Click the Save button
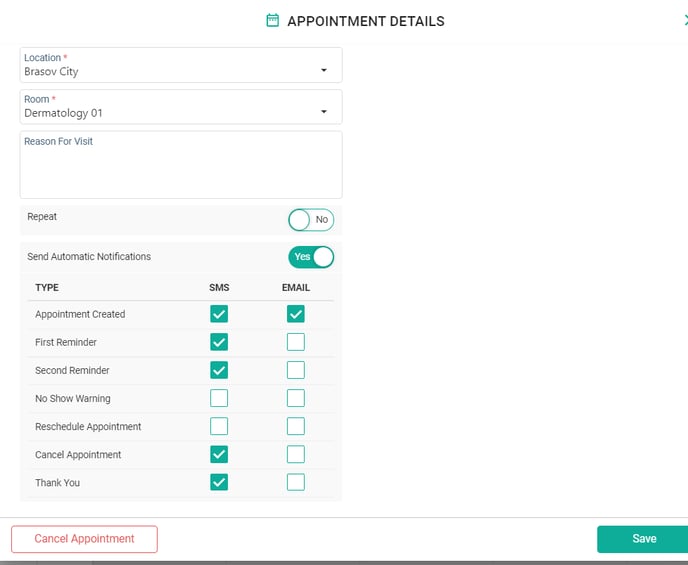The height and width of the screenshot is (565, 688). pyautogui.click(x=643, y=539)
